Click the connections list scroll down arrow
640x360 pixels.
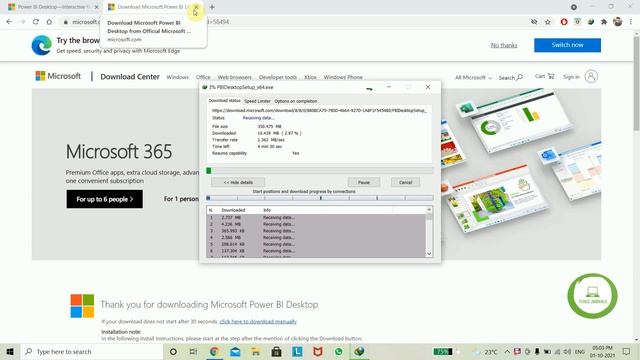(x=429, y=253)
